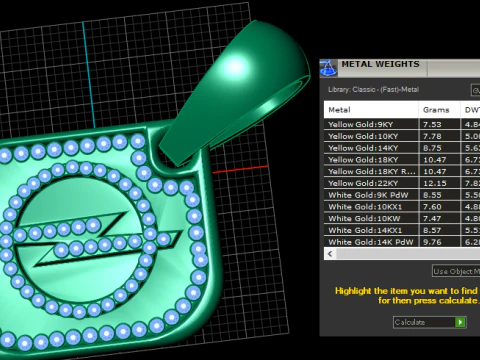Click the 8.57 grams value

click(x=432, y=230)
